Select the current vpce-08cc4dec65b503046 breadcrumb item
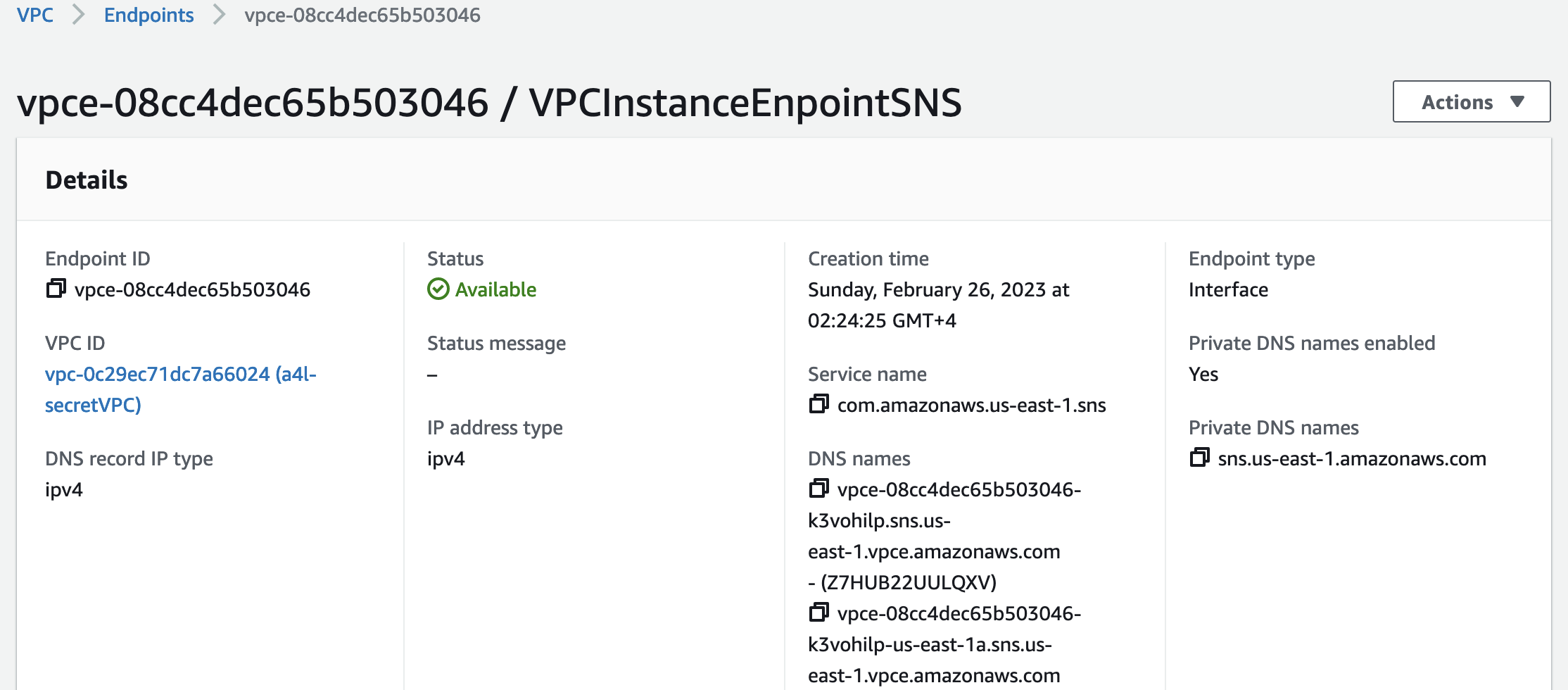 click(x=362, y=15)
